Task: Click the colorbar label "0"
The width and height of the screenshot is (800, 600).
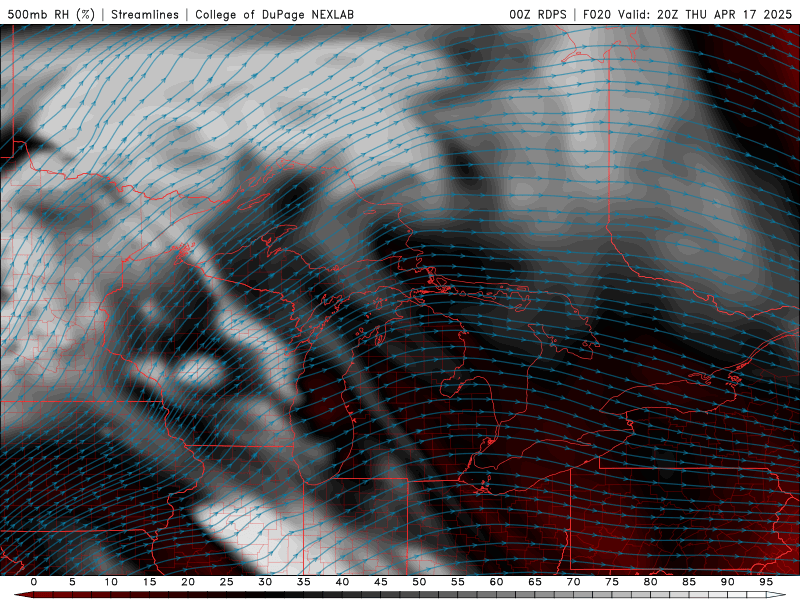Action: (x=34, y=582)
